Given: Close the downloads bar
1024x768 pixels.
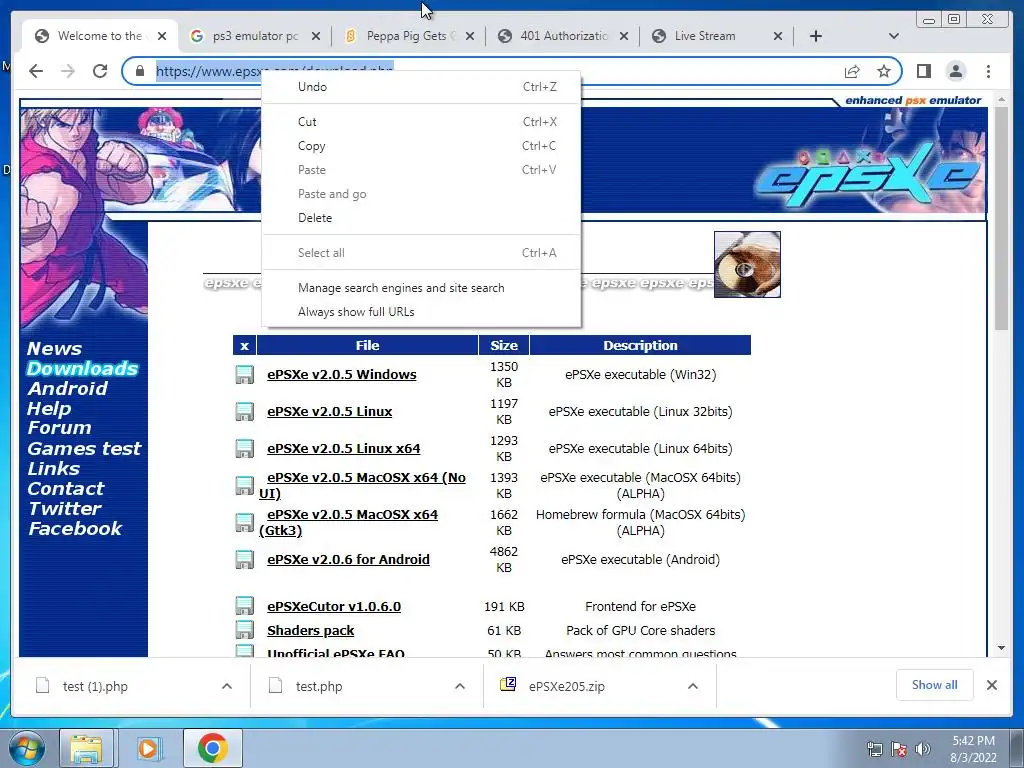Looking at the screenshot, I should point(991,685).
